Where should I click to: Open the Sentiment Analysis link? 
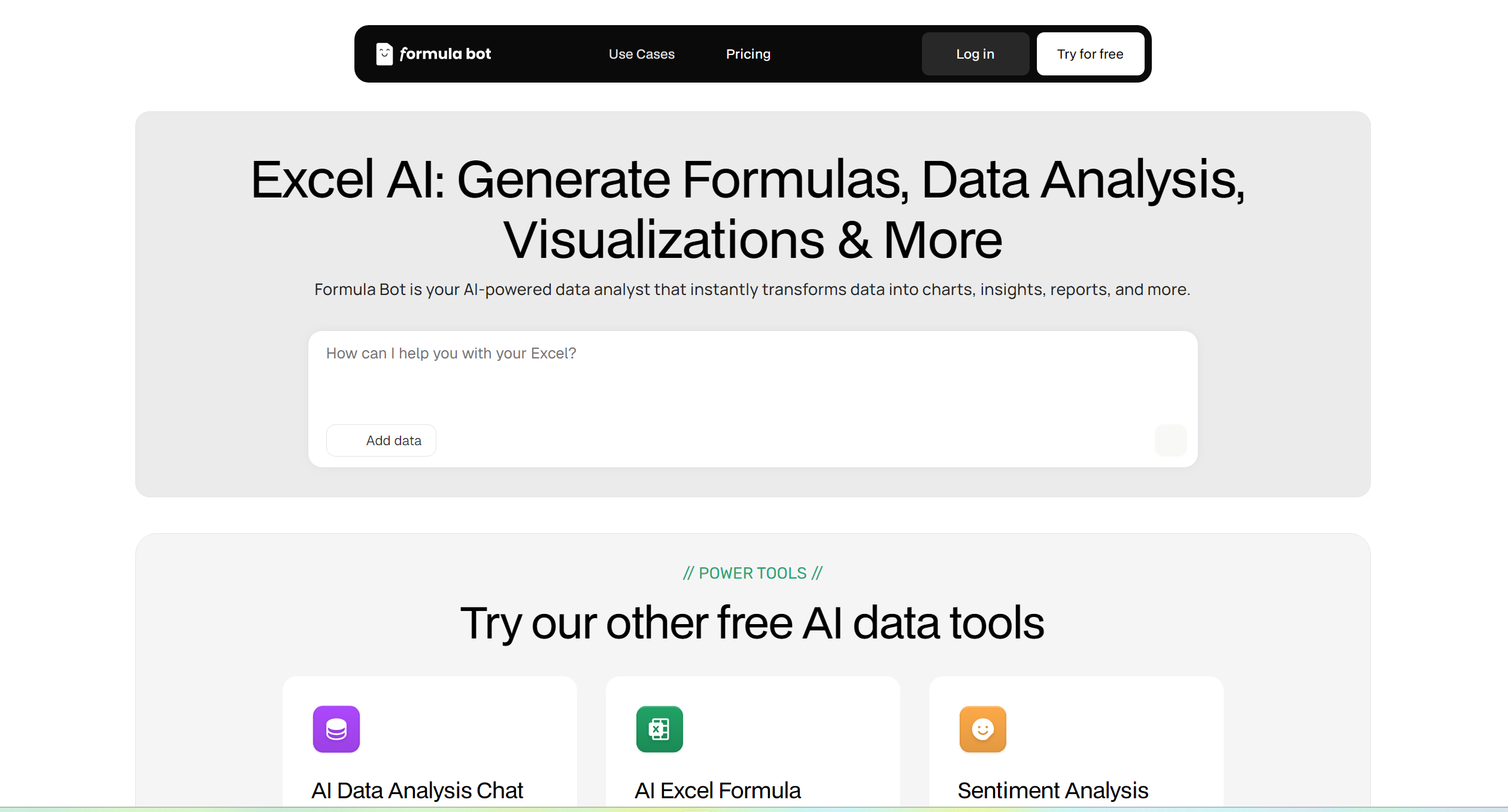pyautogui.click(x=1054, y=789)
